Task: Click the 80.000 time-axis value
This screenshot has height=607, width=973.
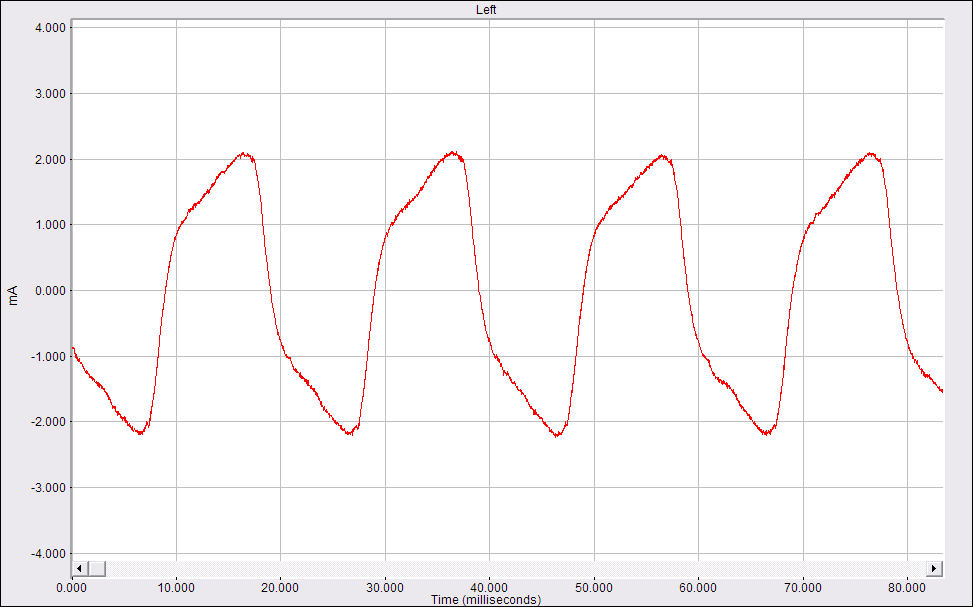Action: click(907, 588)
